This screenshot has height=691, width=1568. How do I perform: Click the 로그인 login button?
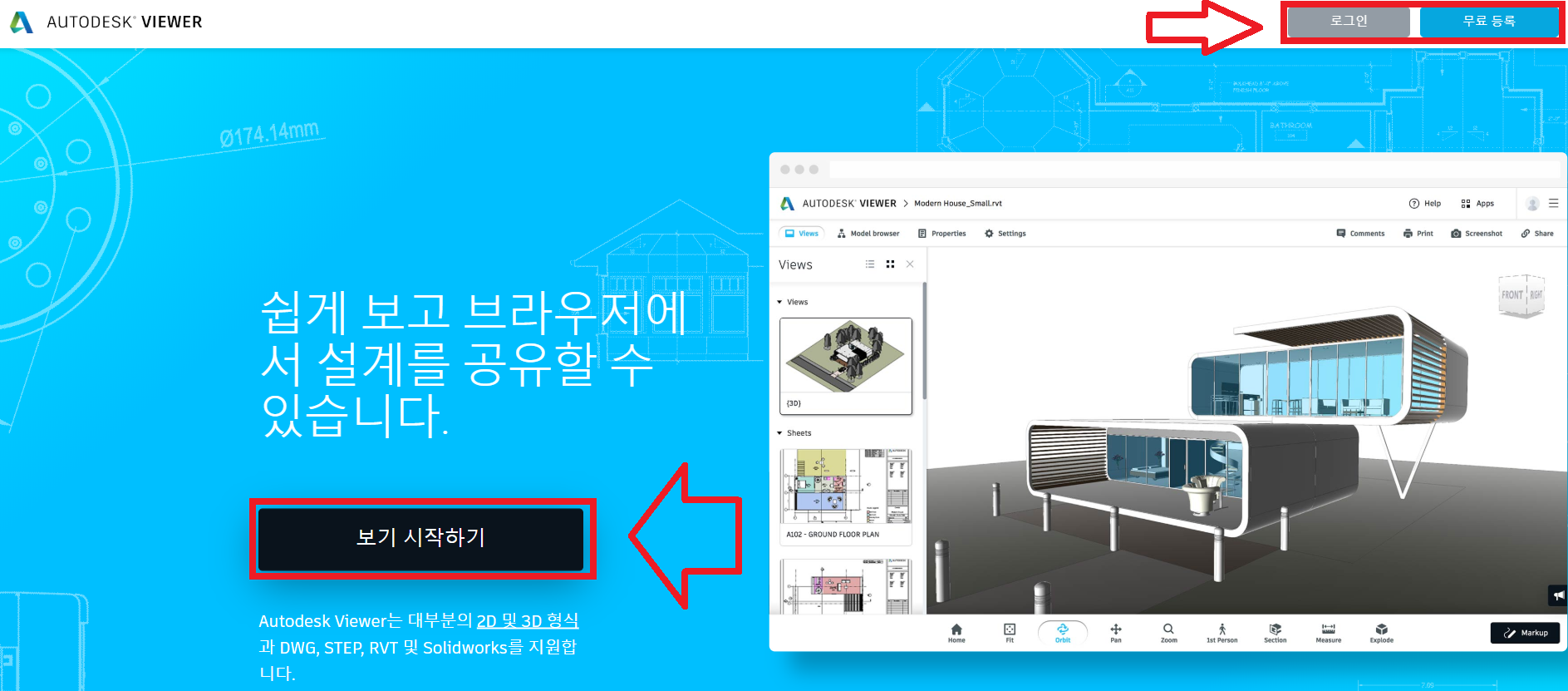click(1349, 22)
